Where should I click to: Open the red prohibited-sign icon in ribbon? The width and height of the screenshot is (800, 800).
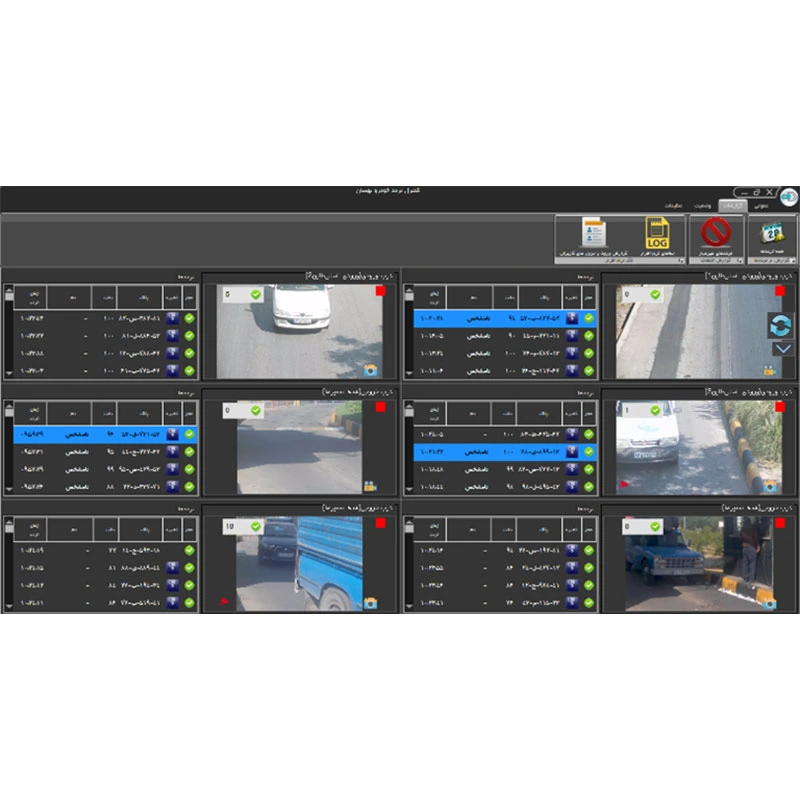[x=716, y=232]
